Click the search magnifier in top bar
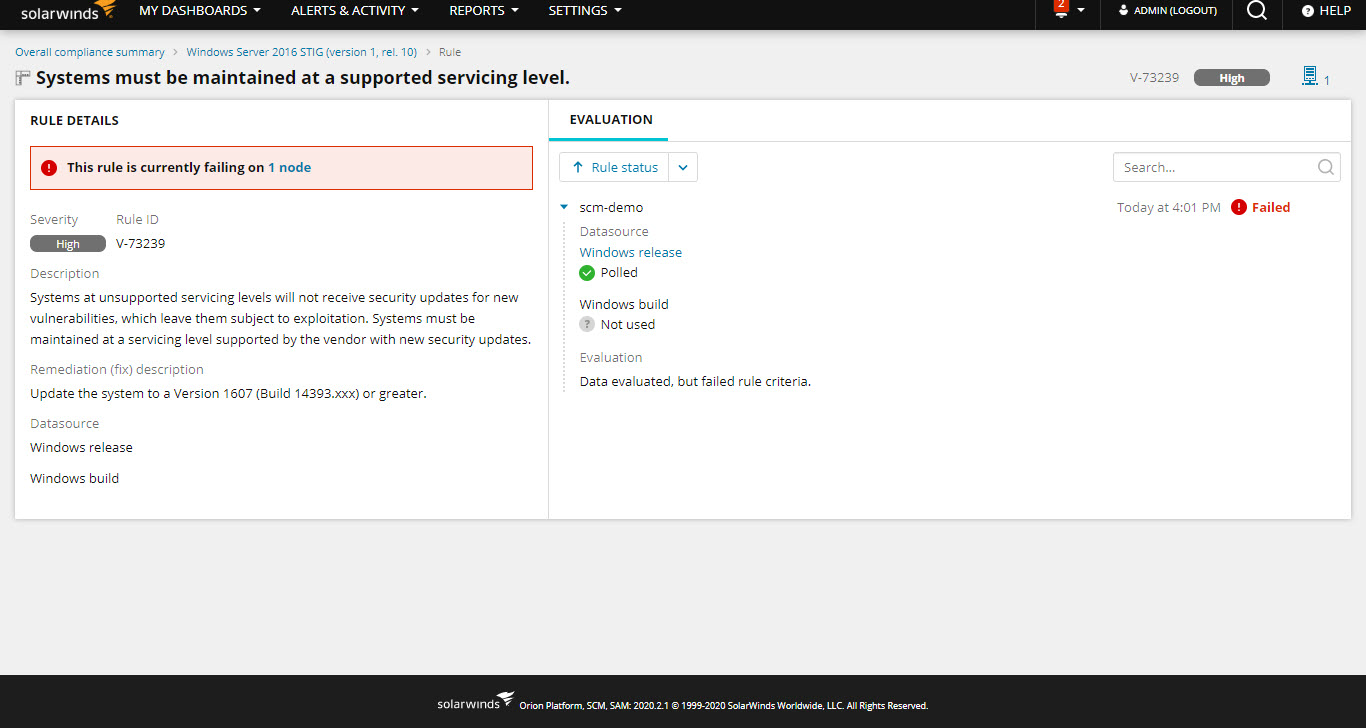This screenshot has width=1366, height=728. click(x=1257, y=10)
